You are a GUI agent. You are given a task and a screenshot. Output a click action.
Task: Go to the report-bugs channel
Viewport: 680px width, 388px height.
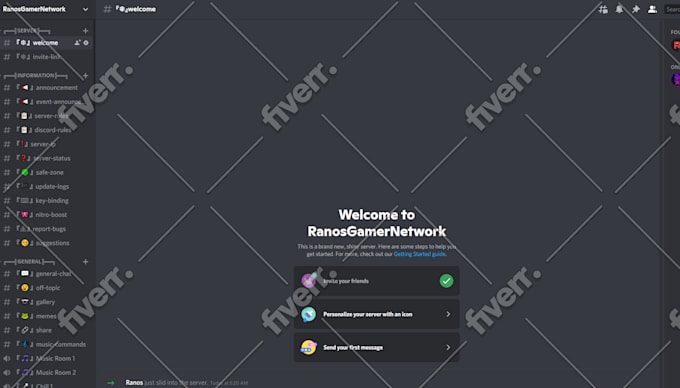[47, 229]
